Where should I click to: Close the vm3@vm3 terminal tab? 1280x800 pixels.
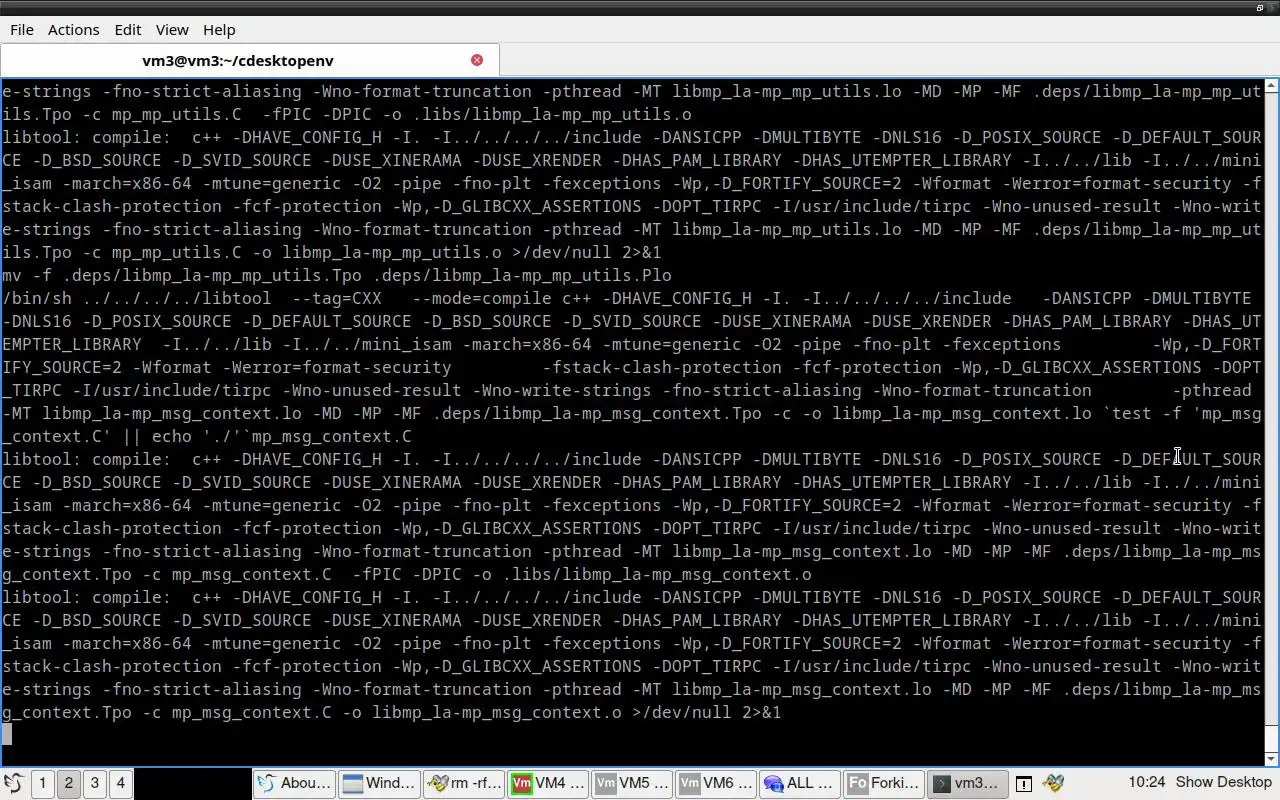pyautogui.click(x=477, y=60)
